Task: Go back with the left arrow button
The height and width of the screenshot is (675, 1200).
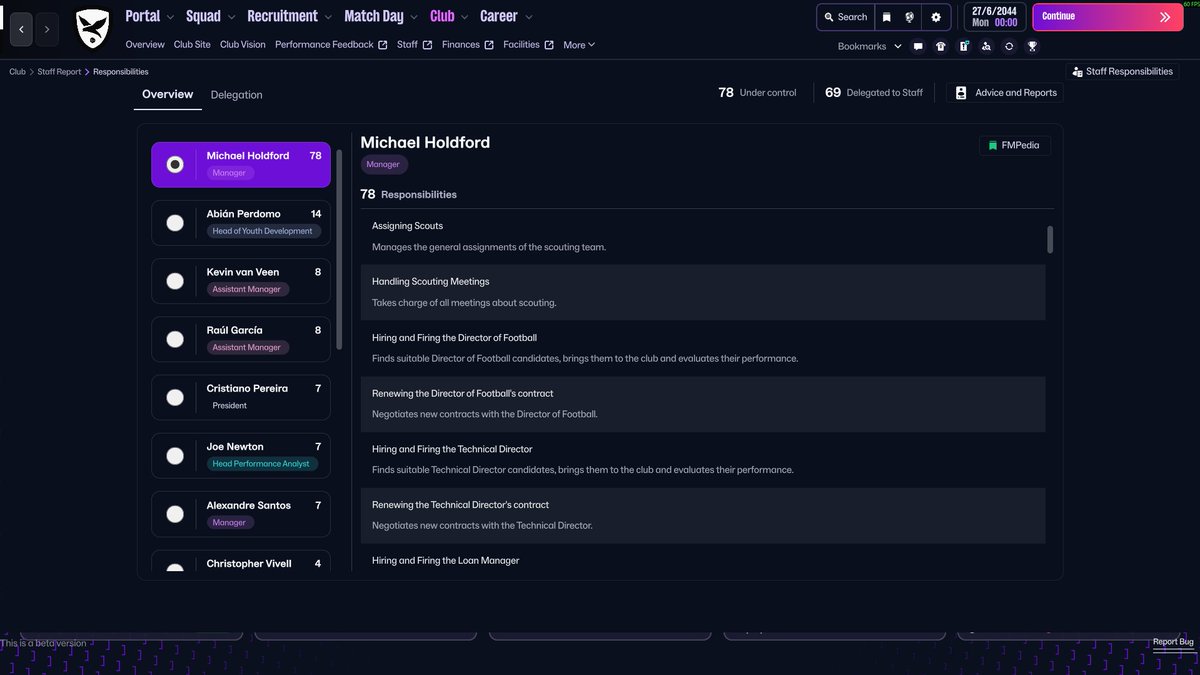Action: (22, 29)
